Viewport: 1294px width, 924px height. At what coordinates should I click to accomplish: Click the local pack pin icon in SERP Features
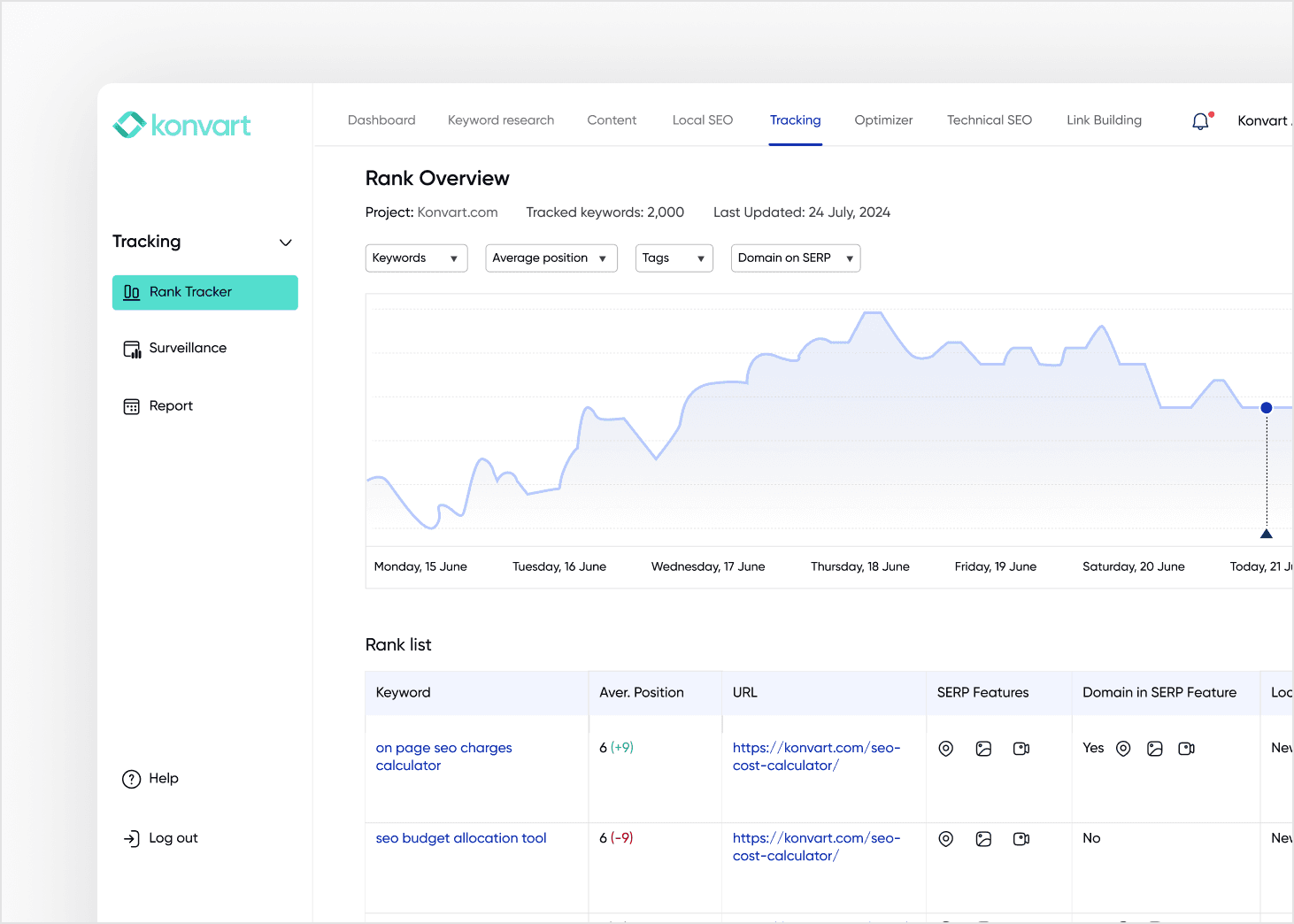click(945, 748)
